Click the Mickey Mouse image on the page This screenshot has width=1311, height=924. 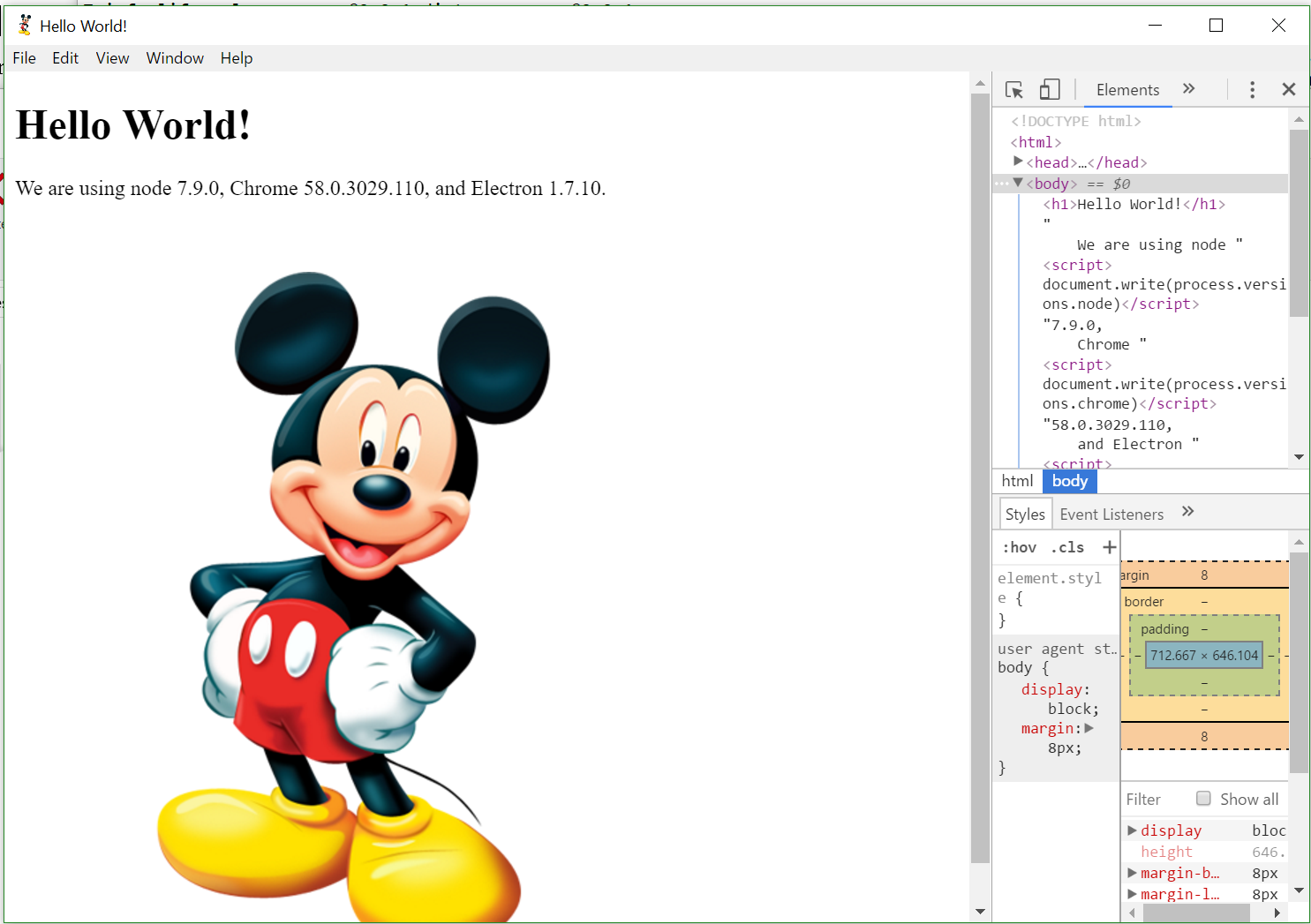(353, 597)
